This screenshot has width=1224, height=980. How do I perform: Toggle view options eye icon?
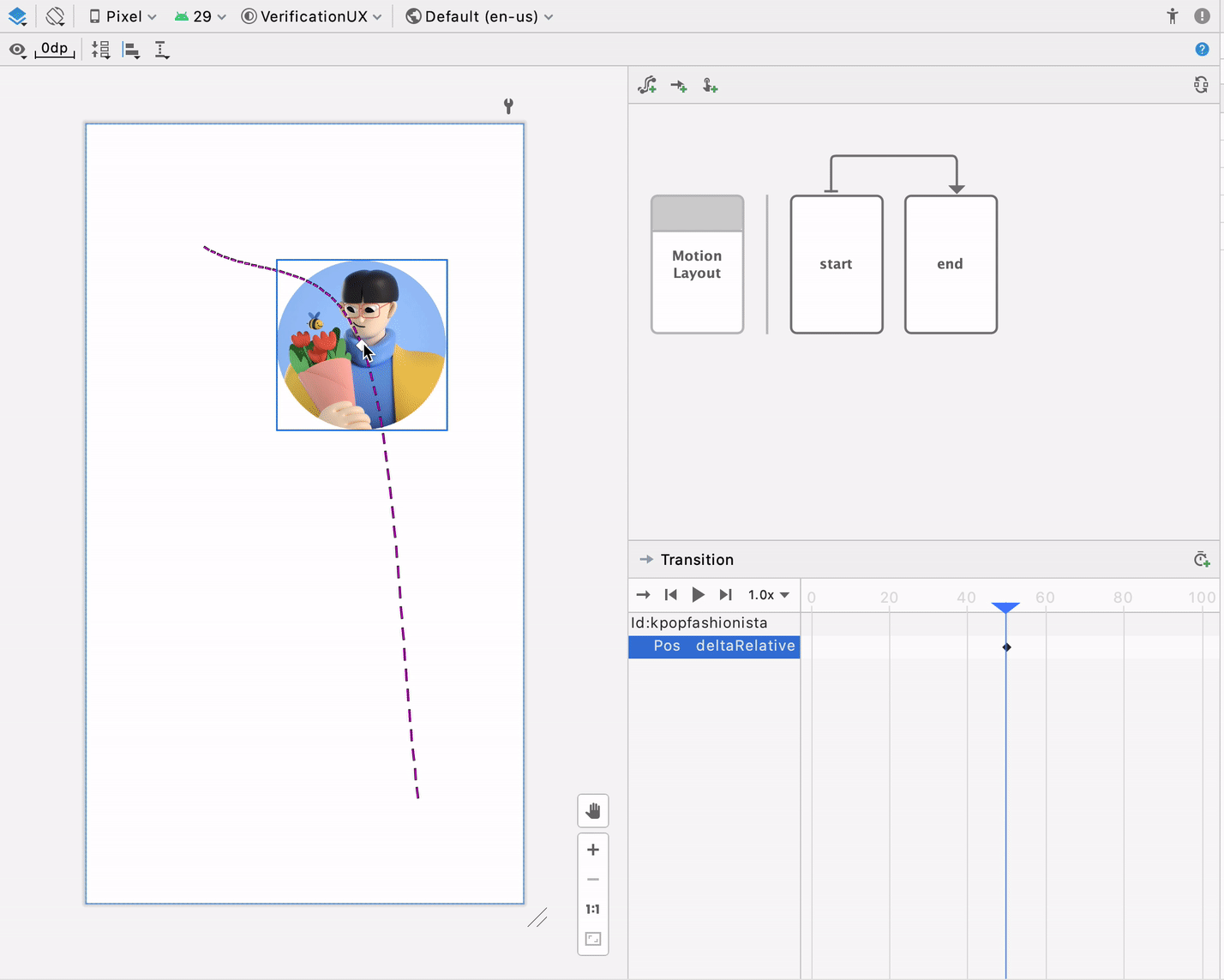[17, 50]
